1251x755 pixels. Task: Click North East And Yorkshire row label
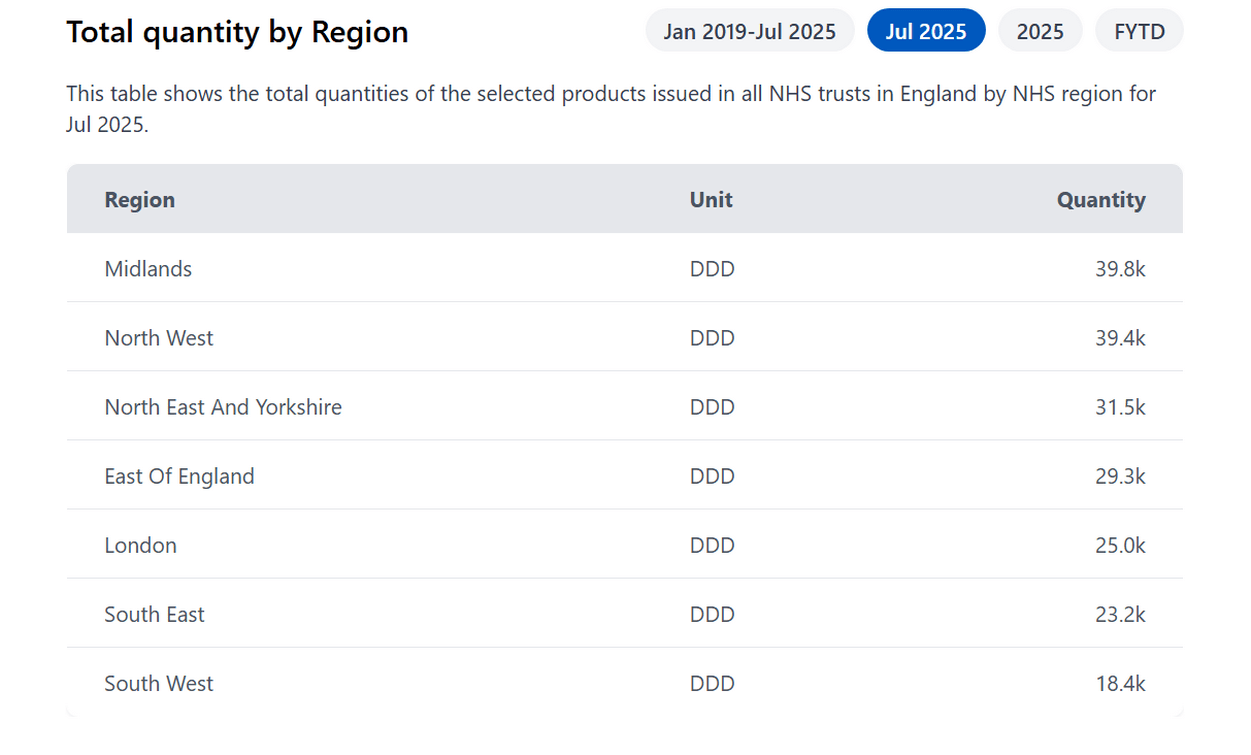(x=223, y=407)
